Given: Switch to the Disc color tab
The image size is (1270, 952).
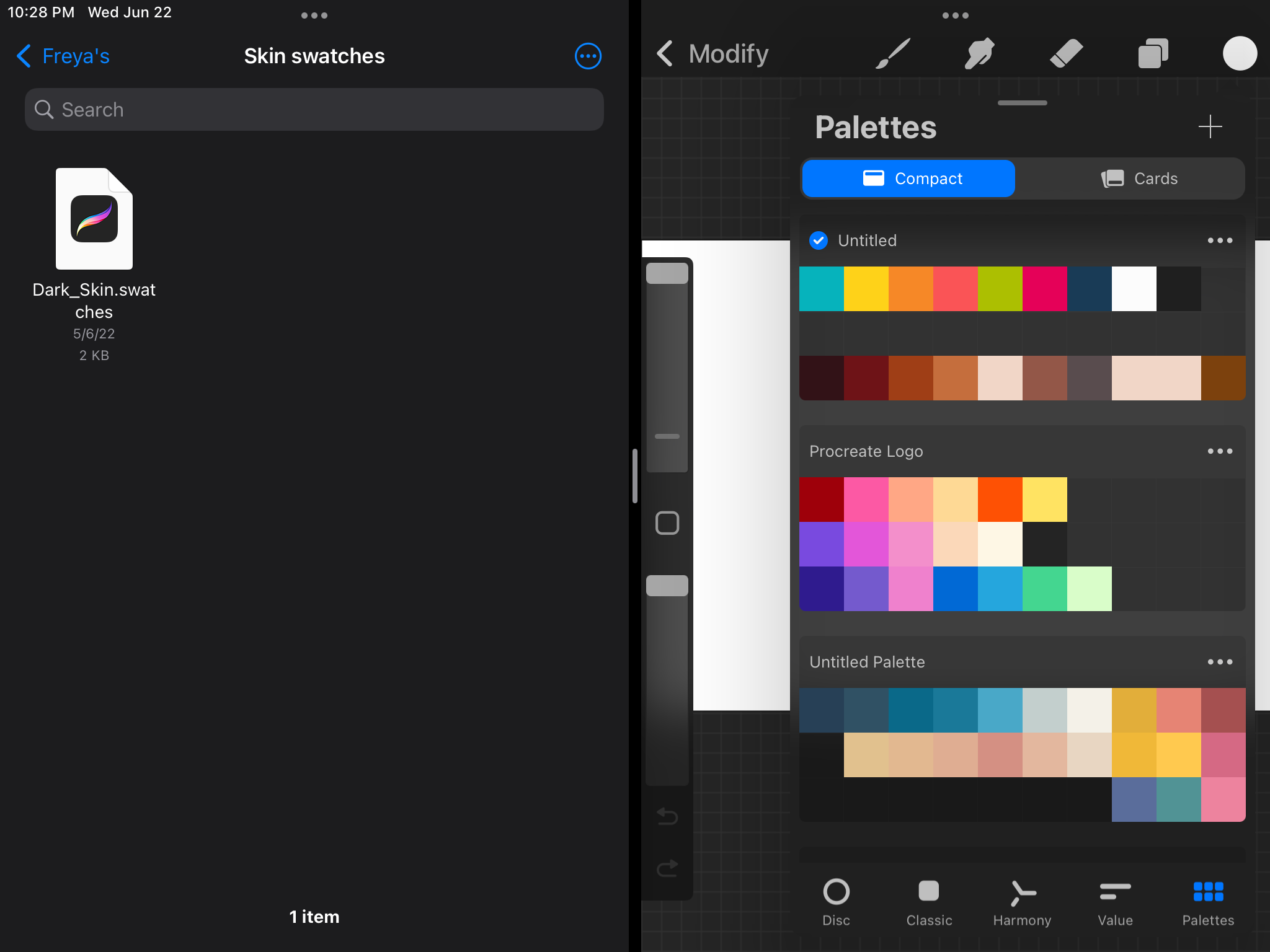Looking at the screenshot, I should (x=836, y=902).
